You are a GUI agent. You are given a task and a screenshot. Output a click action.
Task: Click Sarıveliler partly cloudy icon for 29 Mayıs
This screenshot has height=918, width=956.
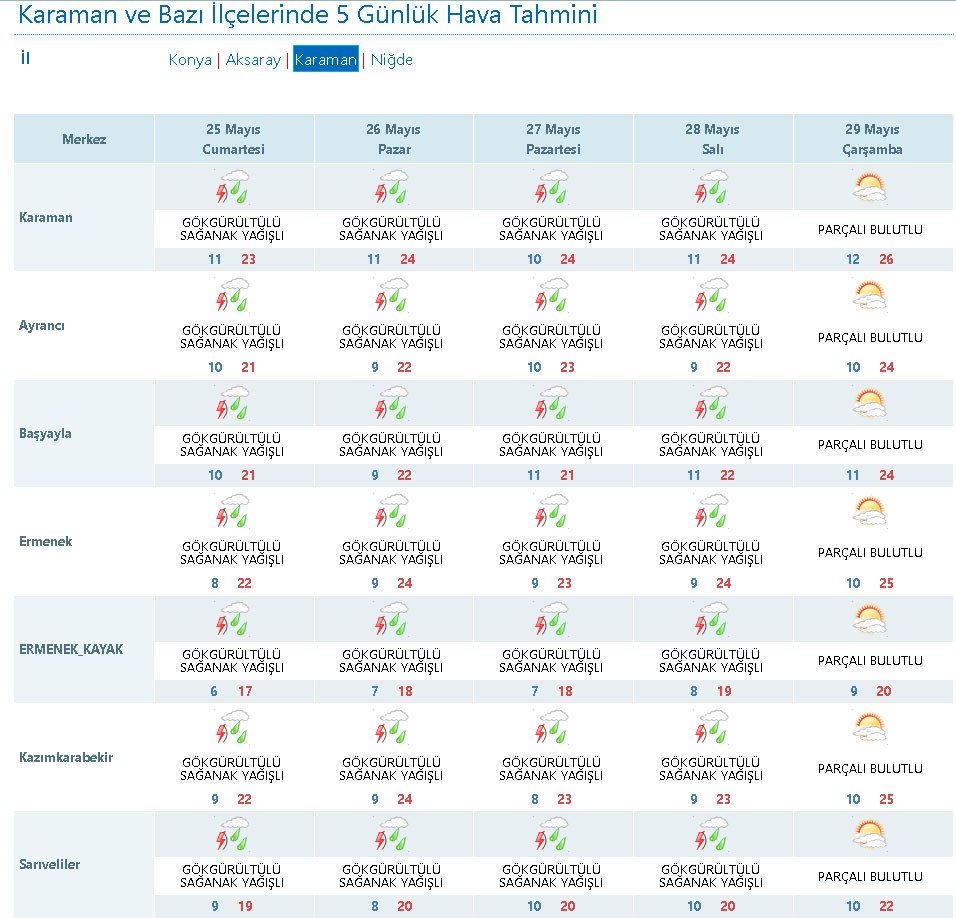(x=869, y=836)
